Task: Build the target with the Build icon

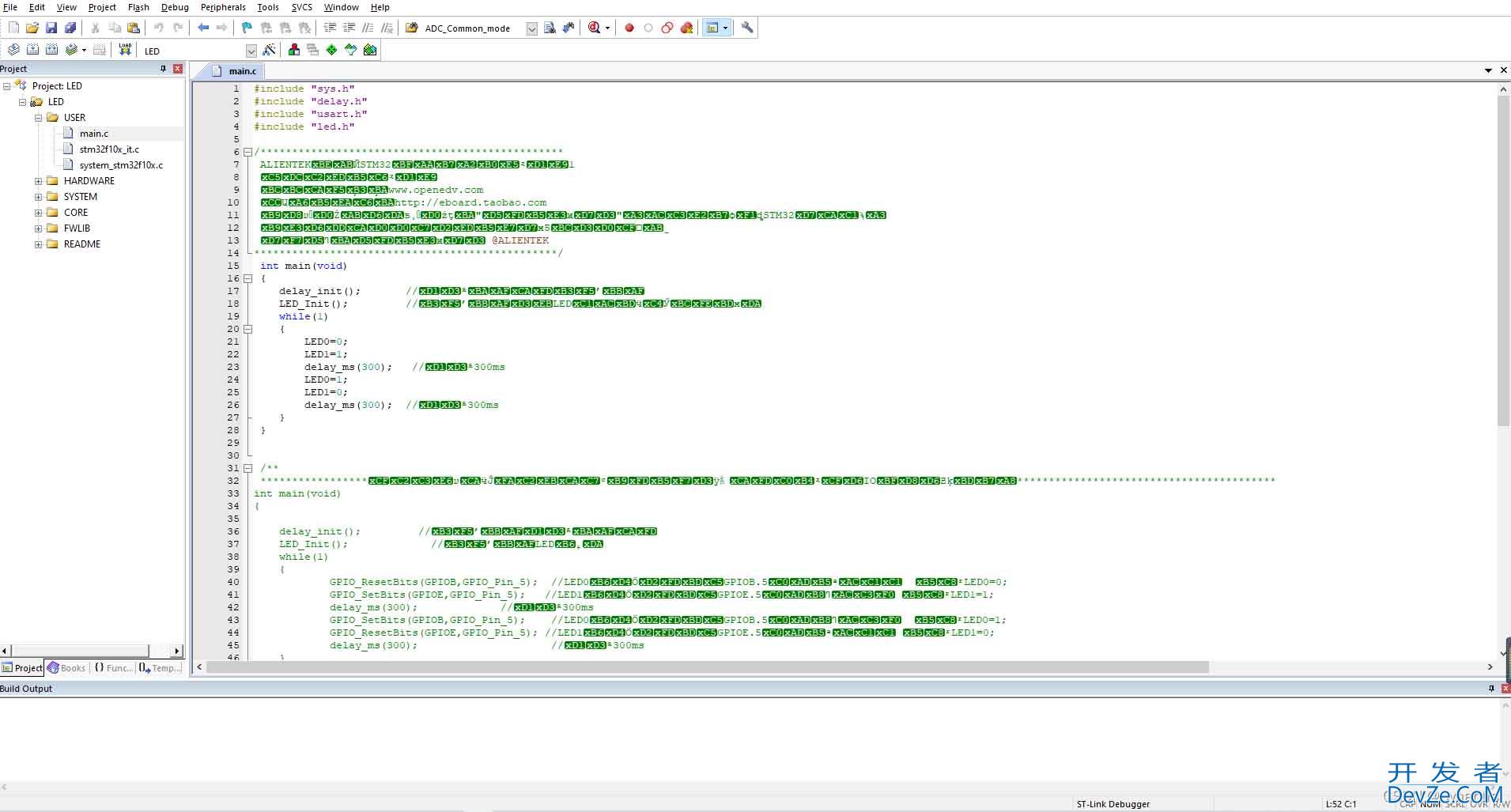Action: pyautogui.click(x=32, y=50)
